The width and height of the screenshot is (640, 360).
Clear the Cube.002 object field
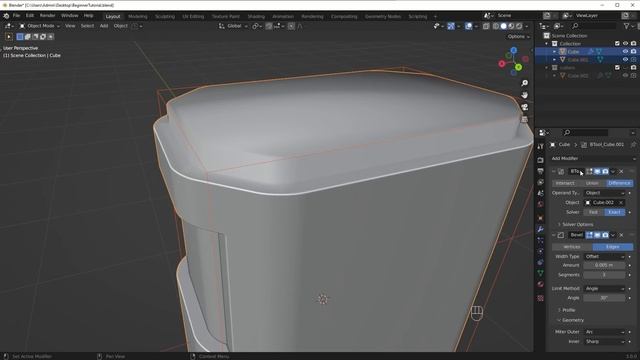(621, 202)
